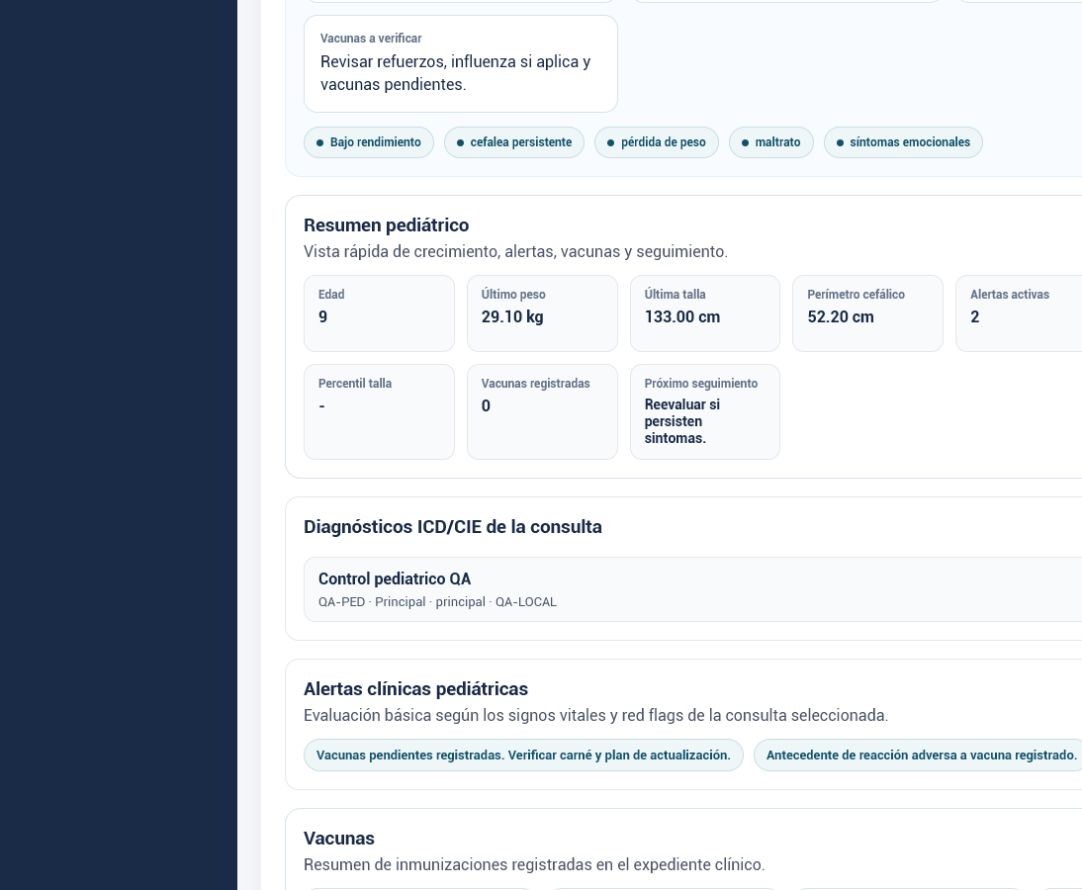1082x890 pixels.
Task: Open the Próximo seguimiento card
Action: click(x=705, y=412)
